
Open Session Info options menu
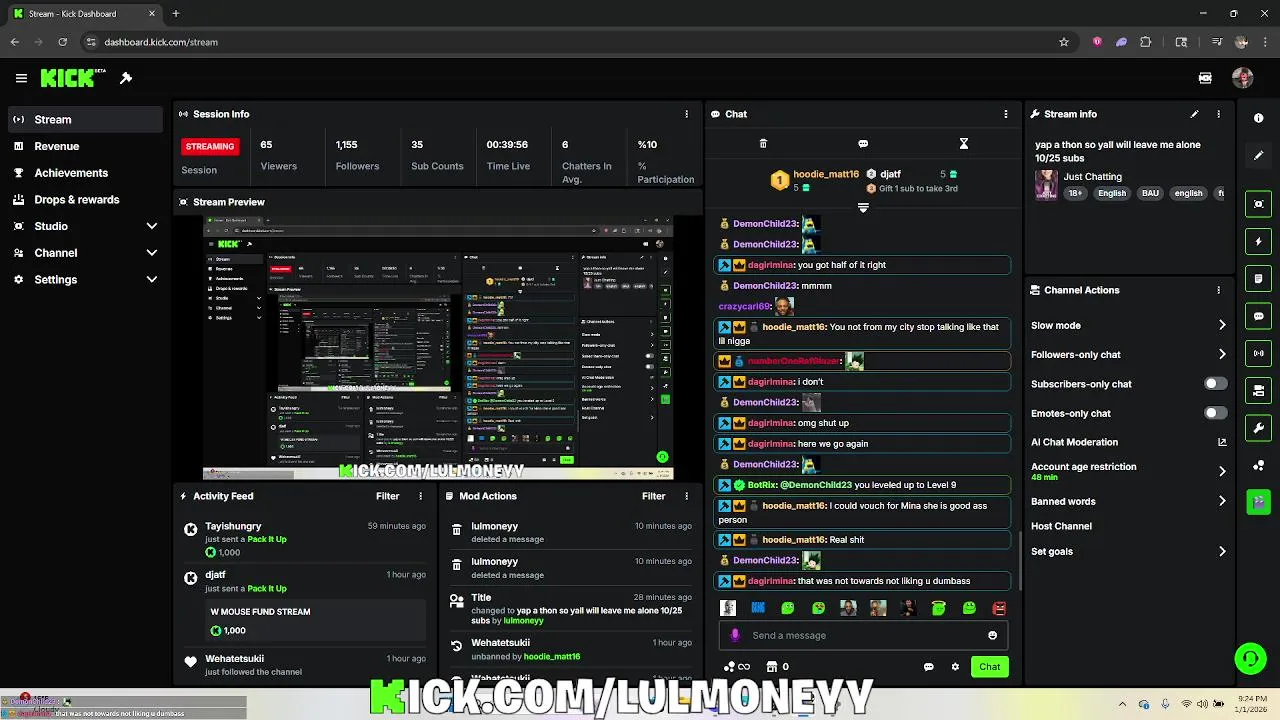[x=686, y=114]
